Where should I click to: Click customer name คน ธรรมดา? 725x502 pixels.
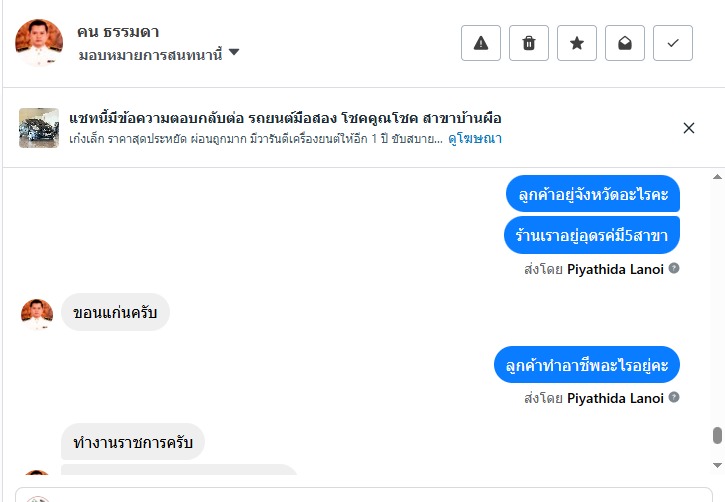coord(118,32)
